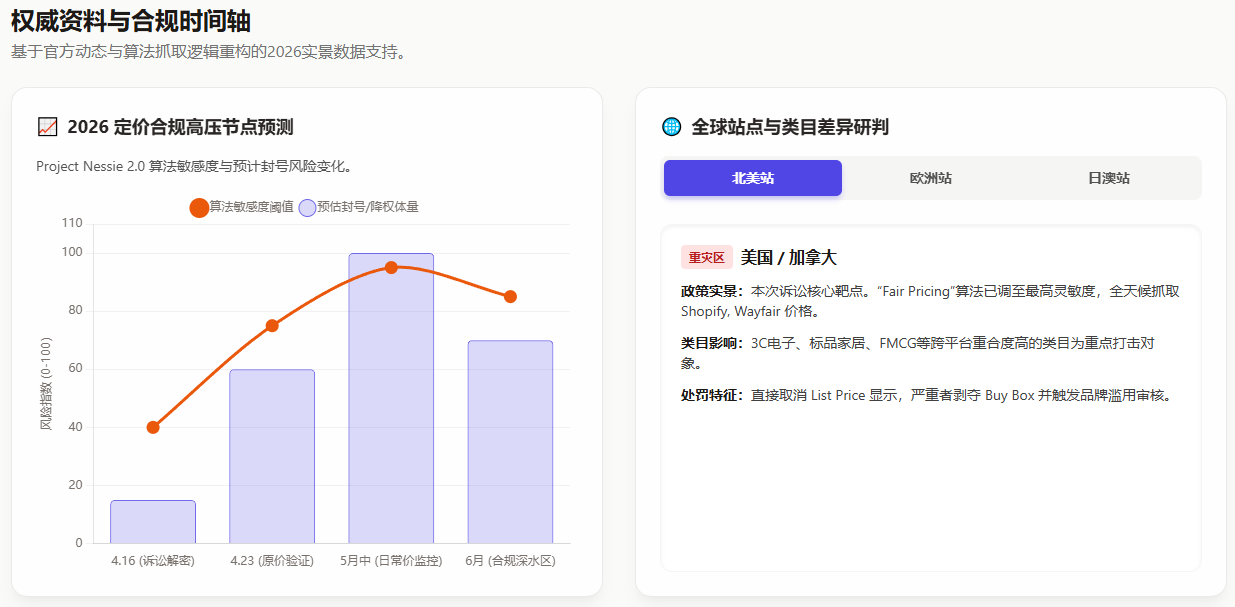Click the orange line point at 4.23
This screenshot has height=607, width=1235.
tap(272, 325)
